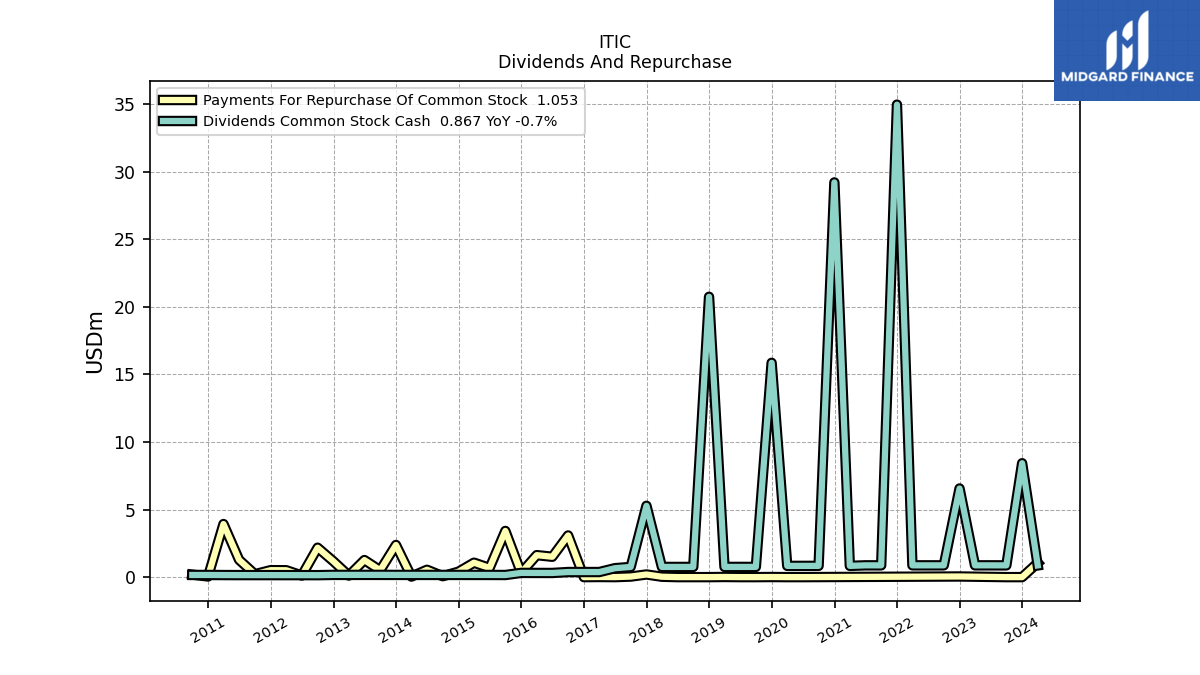Select the 'Dividends Common Stock Cash' legend label

[x=317, y=121]
